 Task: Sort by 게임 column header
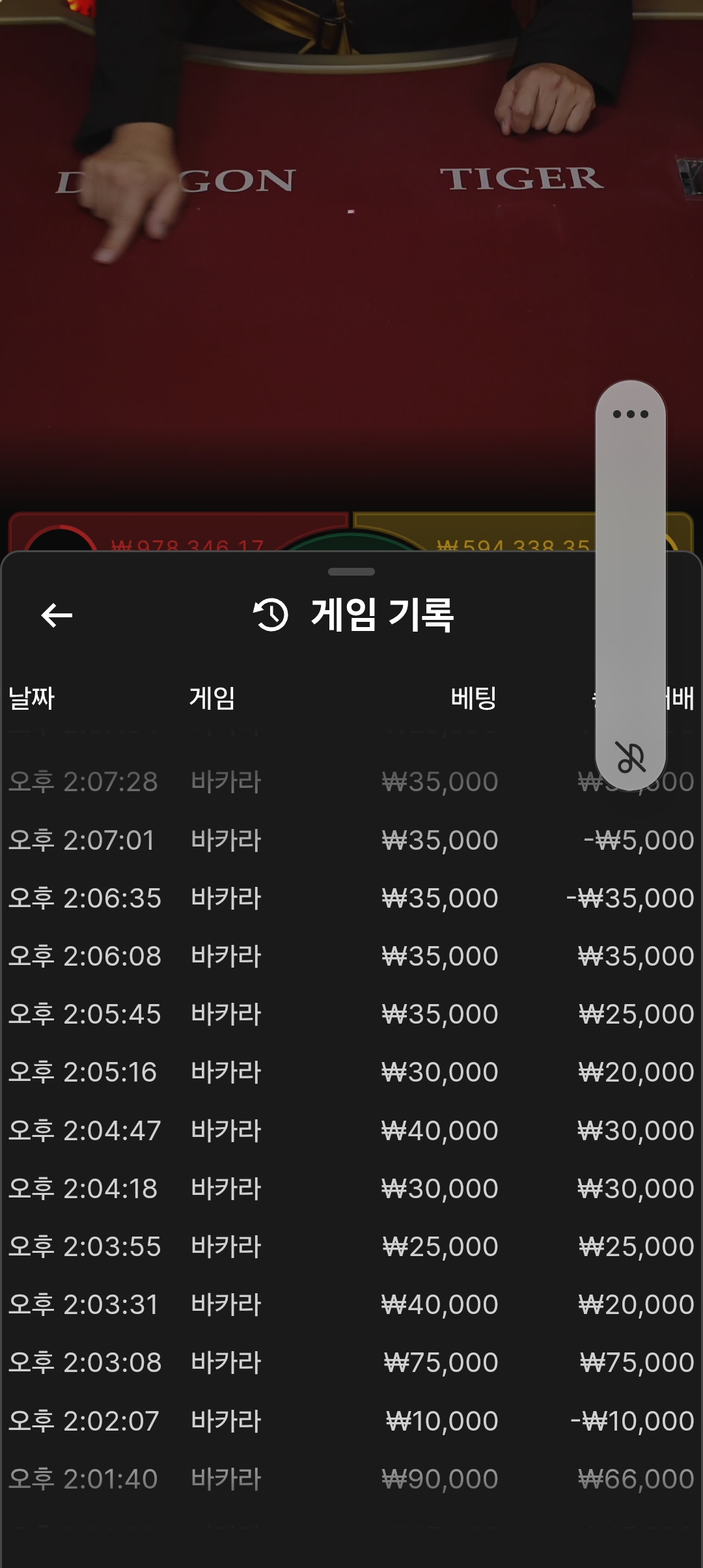click(x=212, y=698)
